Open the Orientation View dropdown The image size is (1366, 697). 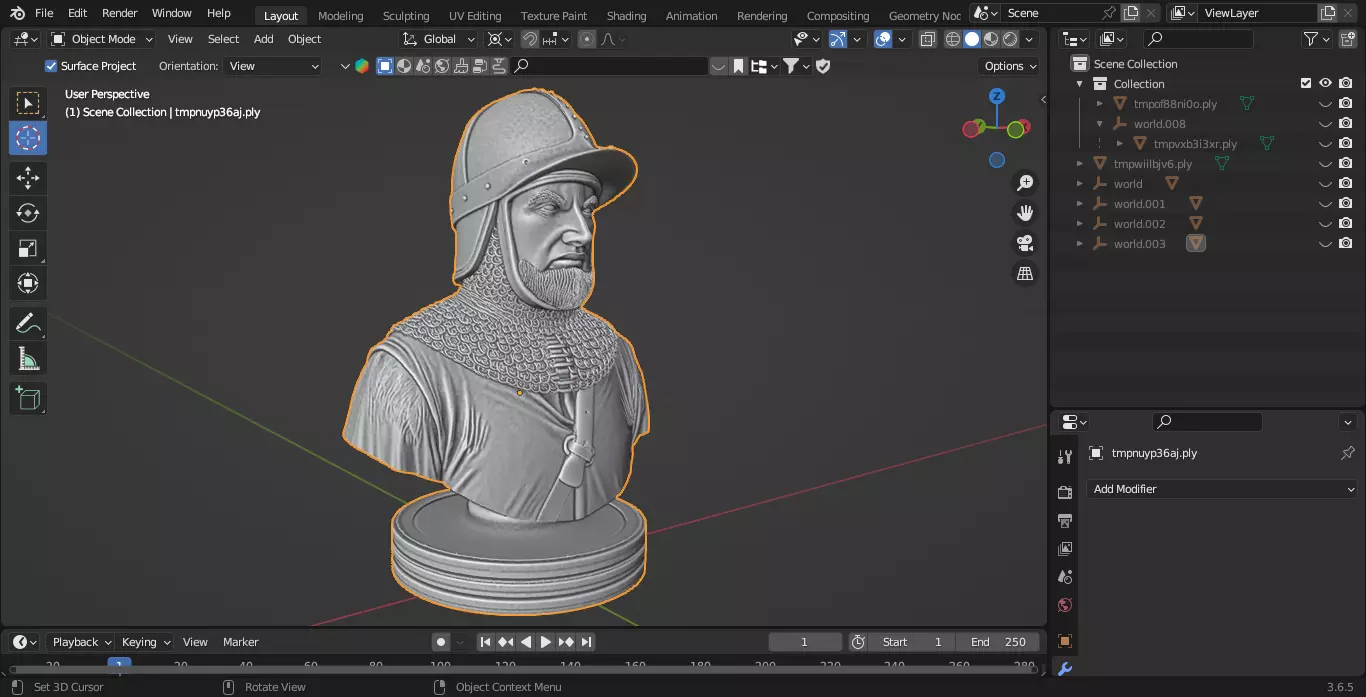[x=273, y=66]
